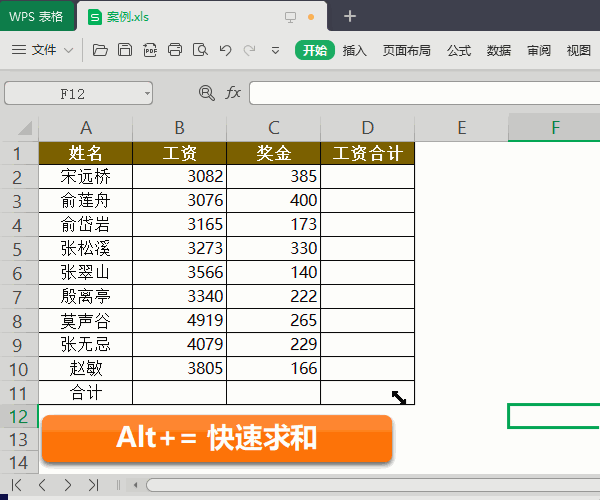Viewport: 600px width, 500px height.
Task: Add a new tab with plus button
Action: pyautogui.click(x=349, y=16)
